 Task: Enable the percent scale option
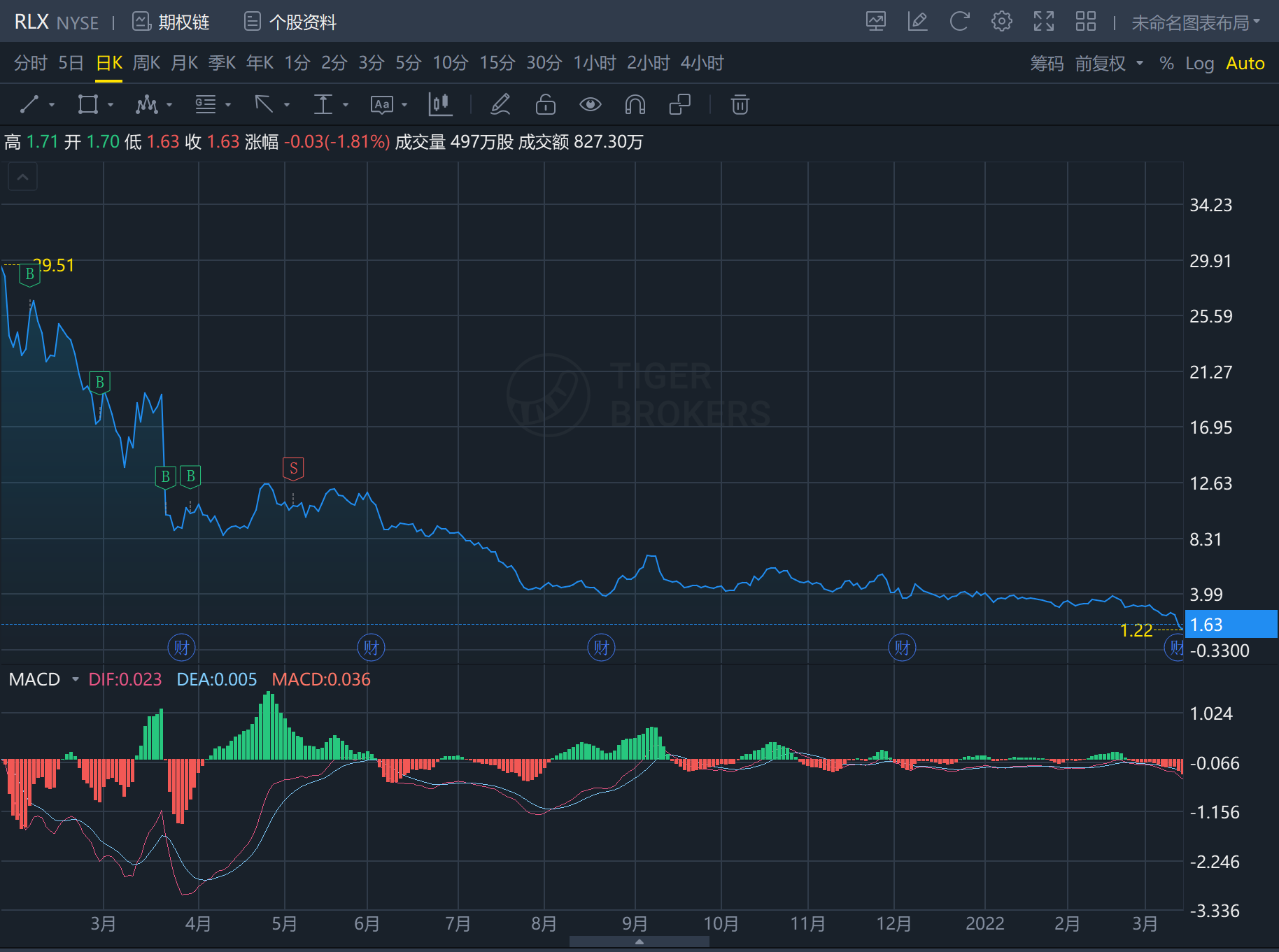point(1166,64)
